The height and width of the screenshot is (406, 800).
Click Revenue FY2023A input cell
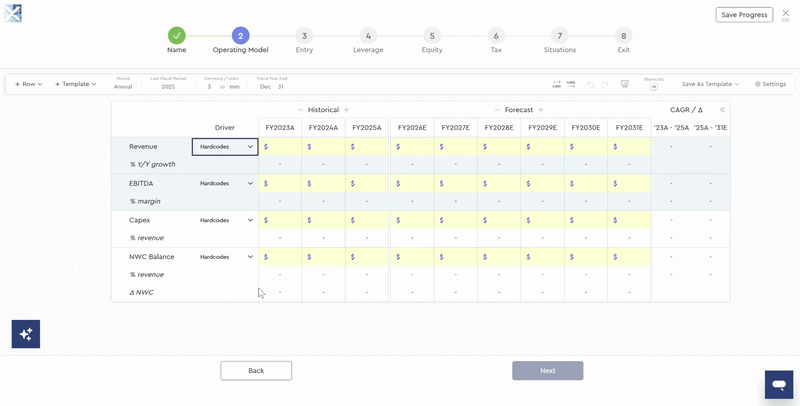pyautogui.click(x=280, y=147)
